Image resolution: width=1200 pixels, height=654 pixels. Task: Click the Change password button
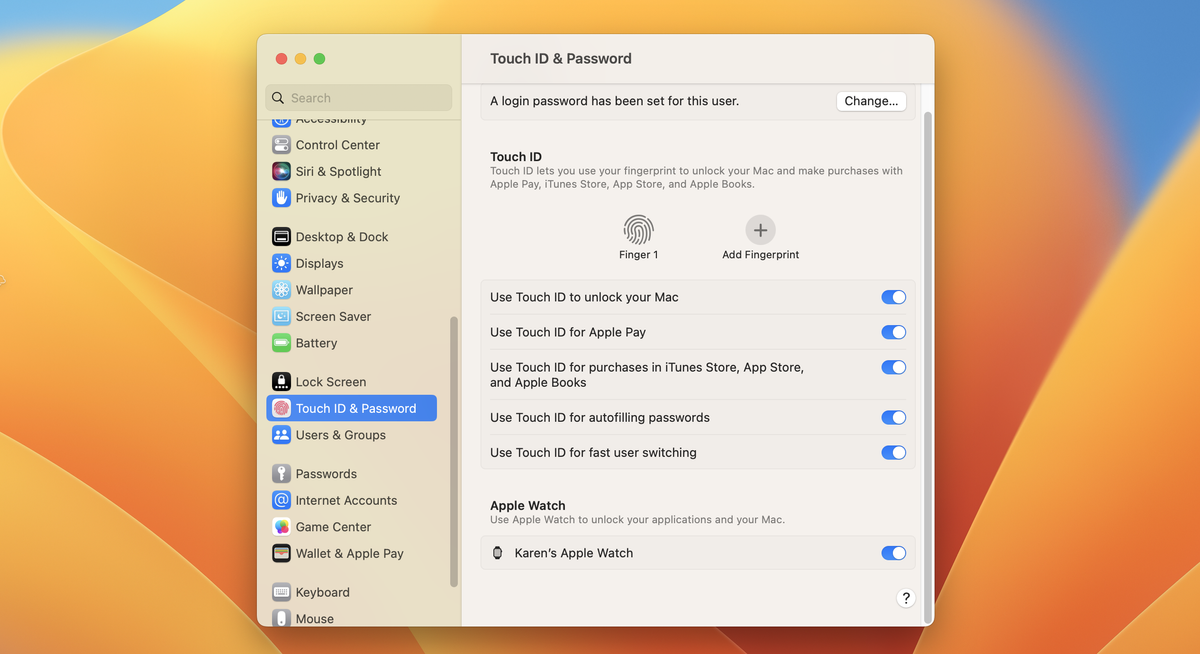point(870,100)
